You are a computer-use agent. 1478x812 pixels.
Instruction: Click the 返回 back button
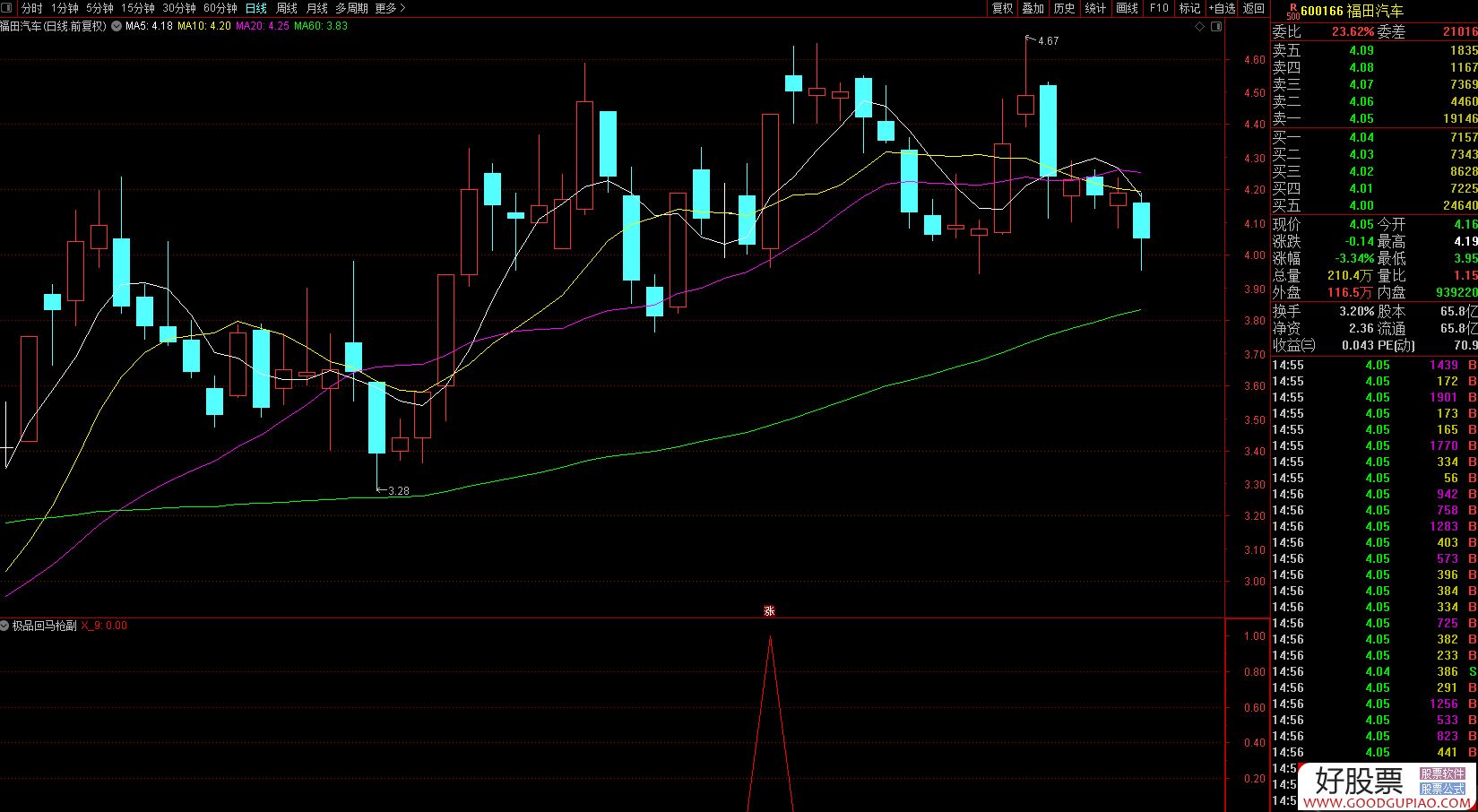pyautogui.click(x=1253, y=8)
